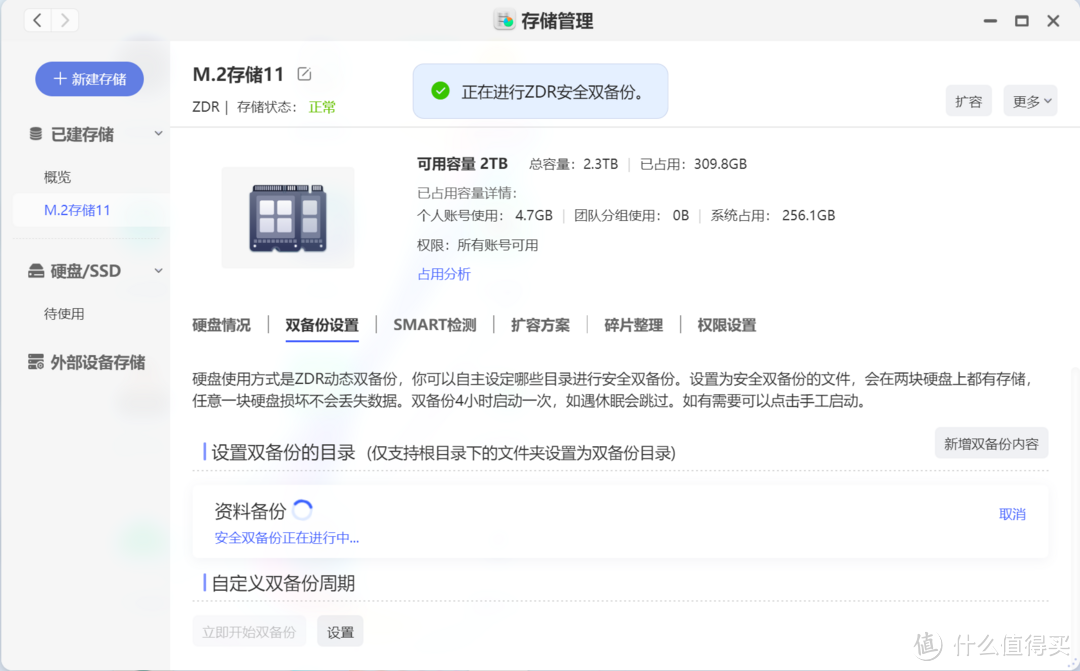Click the back navigation arrow icon

click(37, 19)
